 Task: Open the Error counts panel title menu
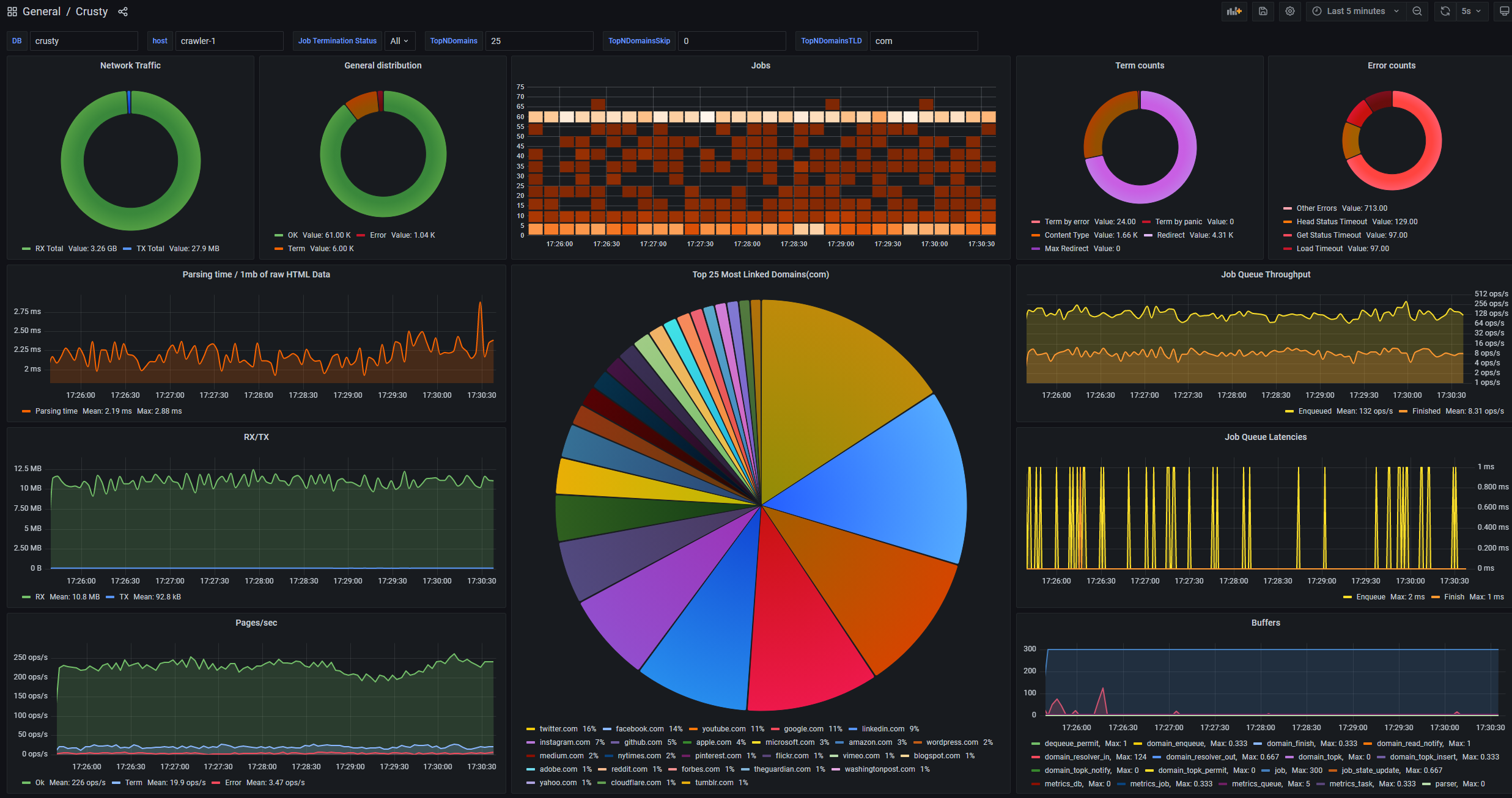[1391, 65]
